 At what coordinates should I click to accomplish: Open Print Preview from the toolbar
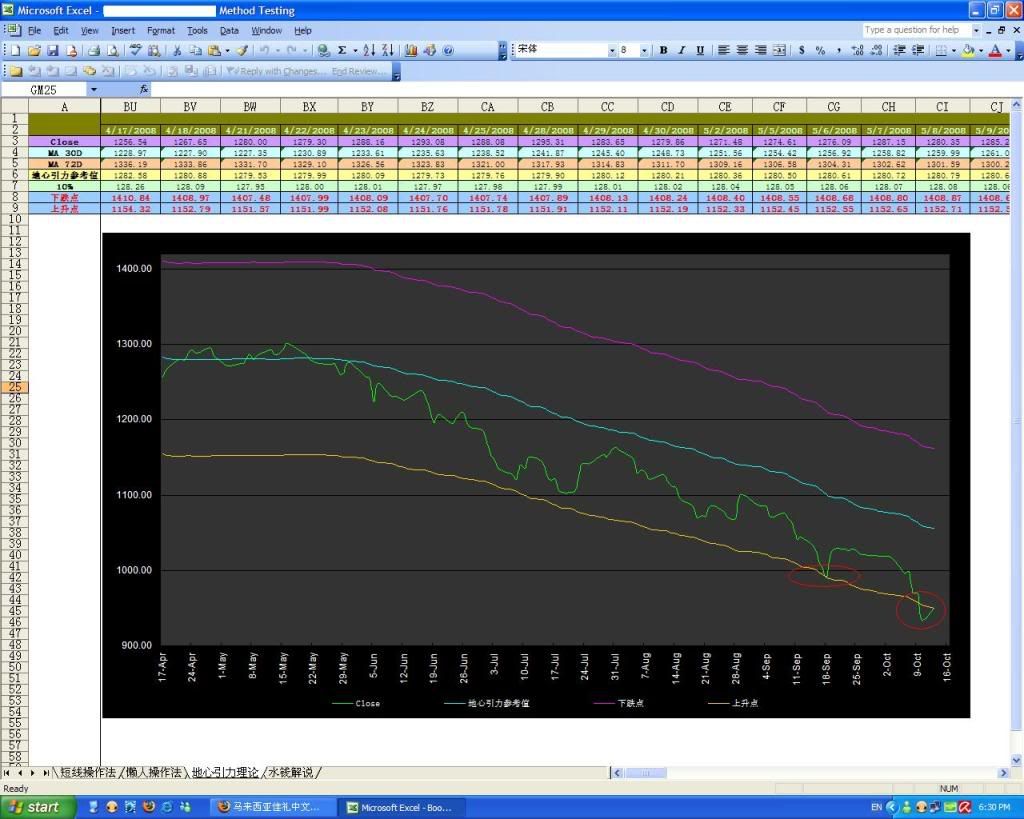click(x=113, y=50)
